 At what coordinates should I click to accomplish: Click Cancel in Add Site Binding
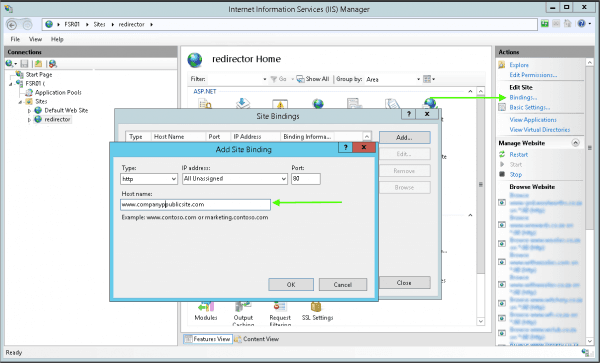[x=342, y=285]
